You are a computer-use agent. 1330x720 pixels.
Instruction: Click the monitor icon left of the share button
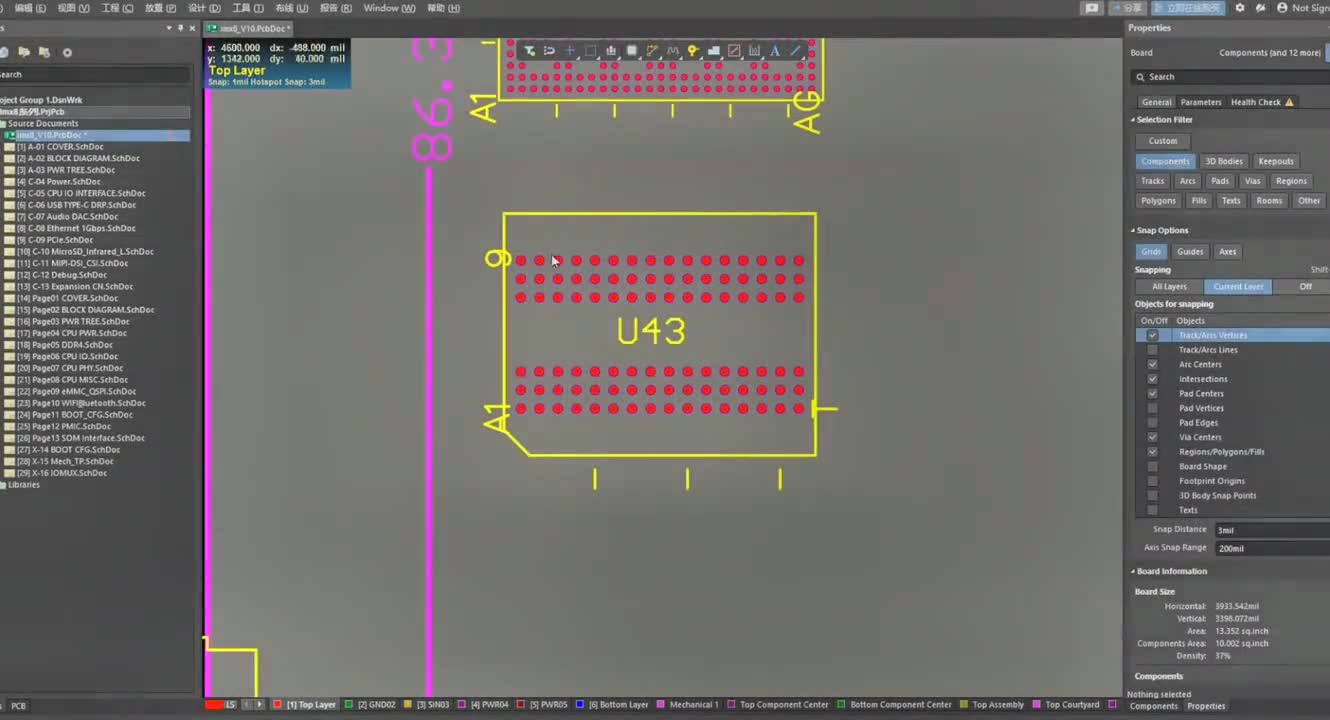[x=1092, y=8]
